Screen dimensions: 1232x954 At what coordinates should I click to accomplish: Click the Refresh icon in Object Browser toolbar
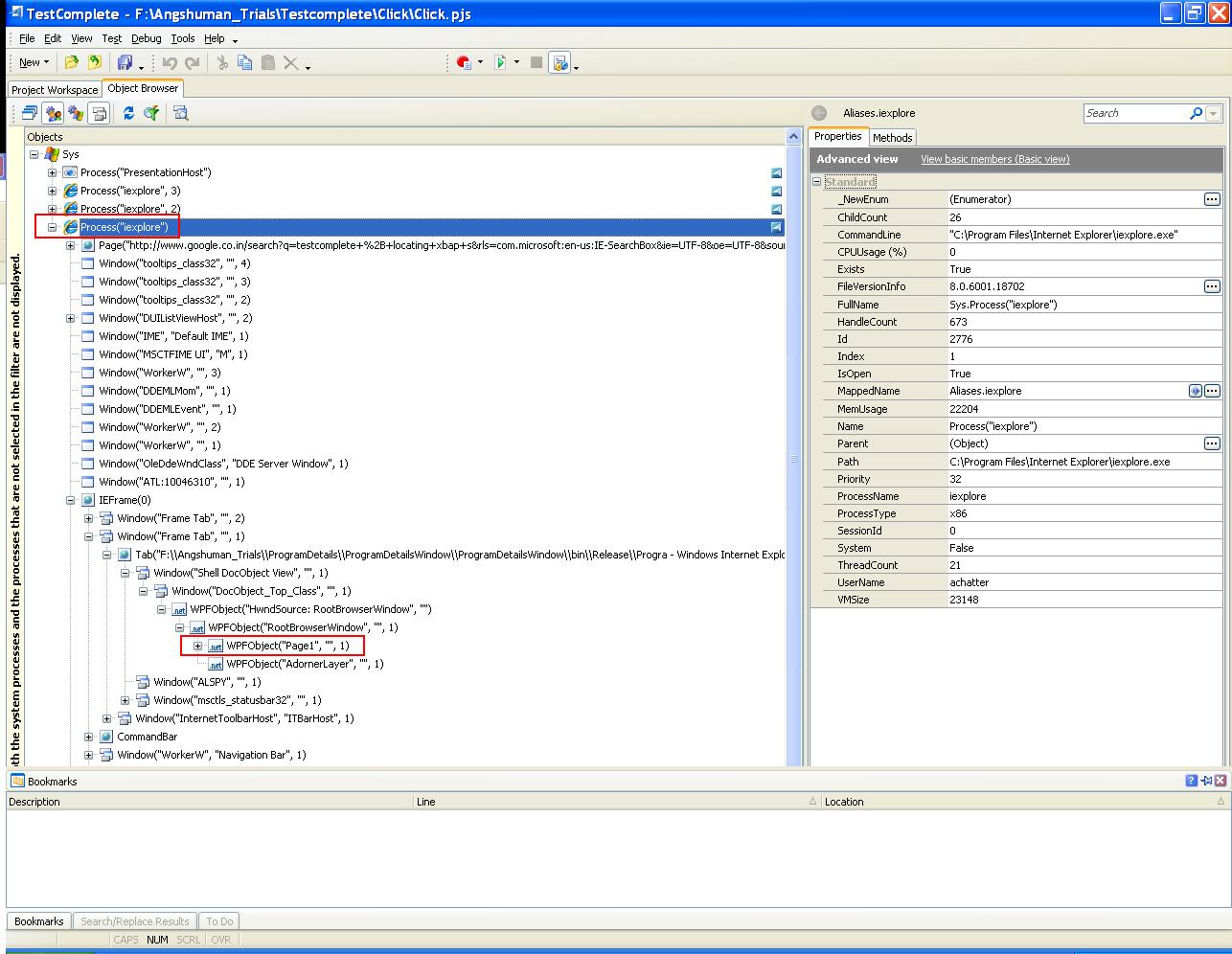pos(128,113)
